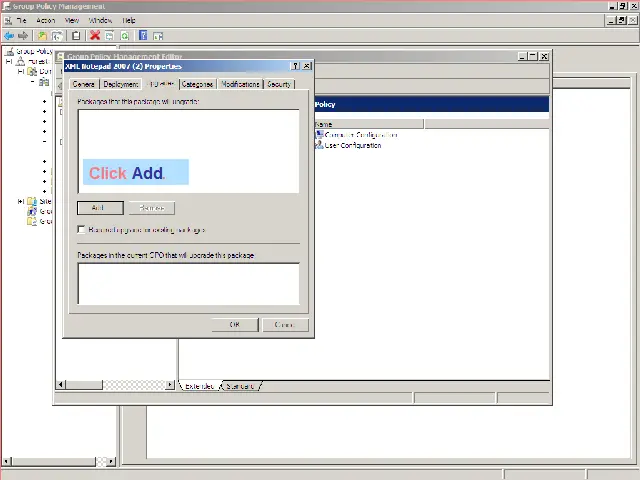The height and width of the screenshot is (480, 640).
Task: Open the Computer Configuration node icon
Action: click(x=320, y=135)
